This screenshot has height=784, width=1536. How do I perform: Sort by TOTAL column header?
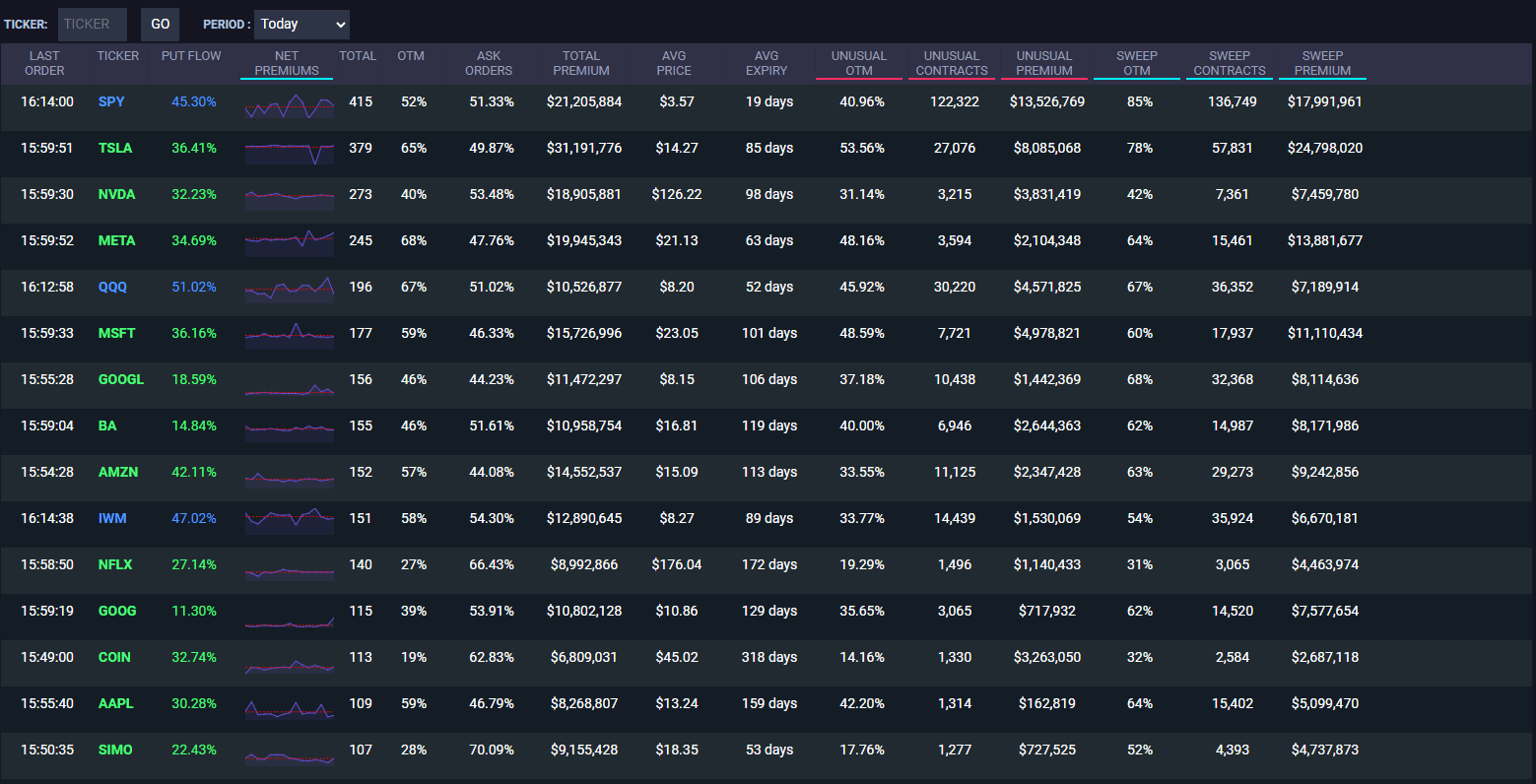tap(358, 56)
